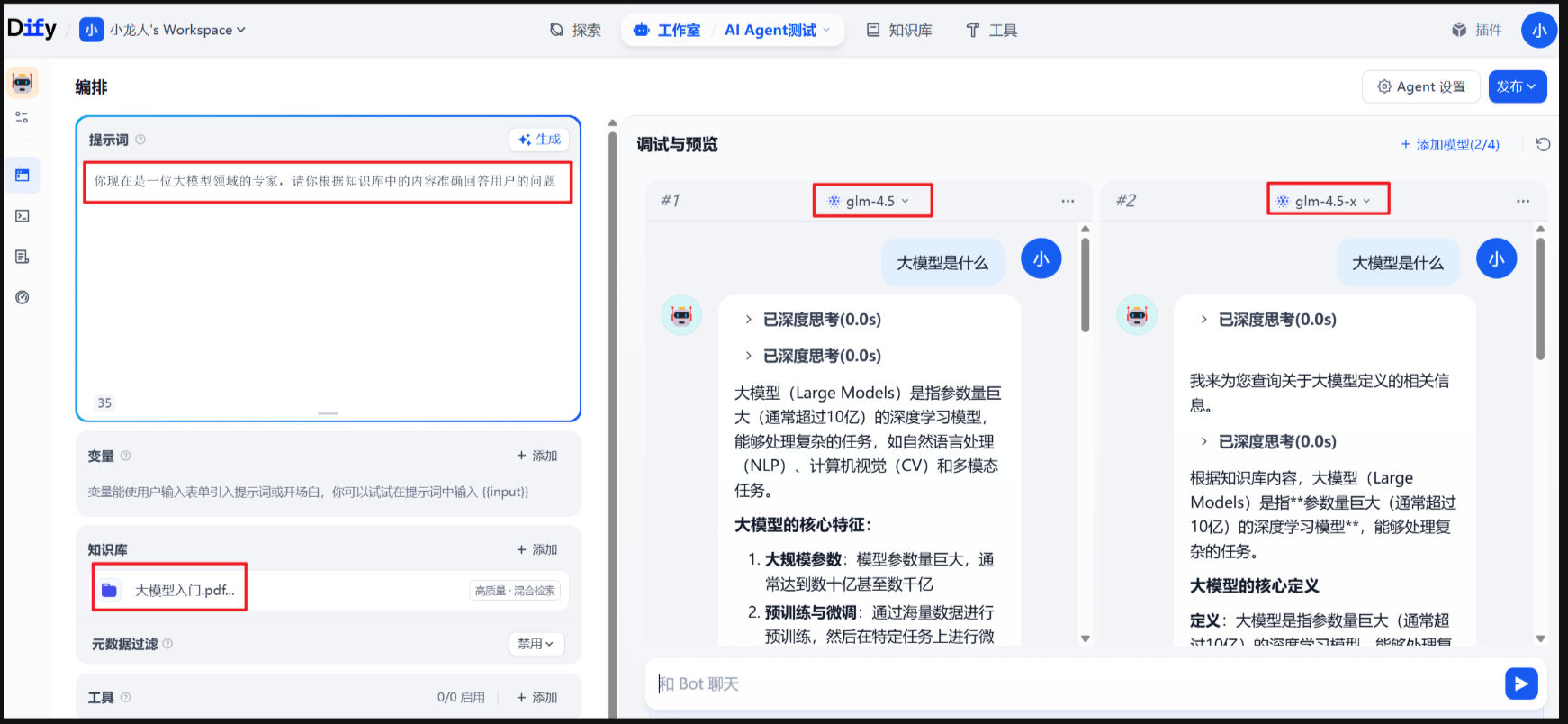Expand the top 已深度思考 row in panel #2

1268,319
